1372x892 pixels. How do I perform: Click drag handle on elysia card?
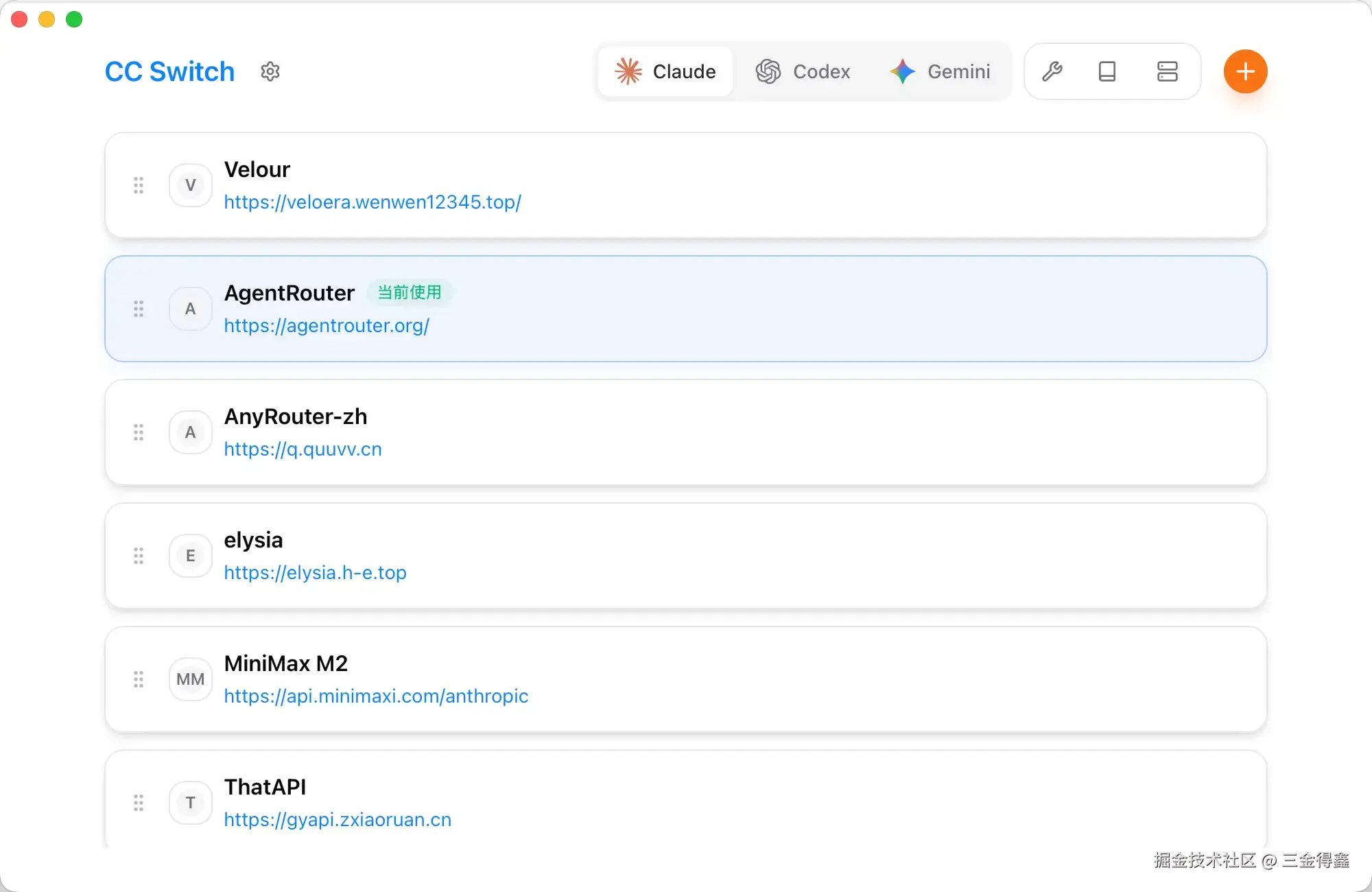tap(139, 556)
